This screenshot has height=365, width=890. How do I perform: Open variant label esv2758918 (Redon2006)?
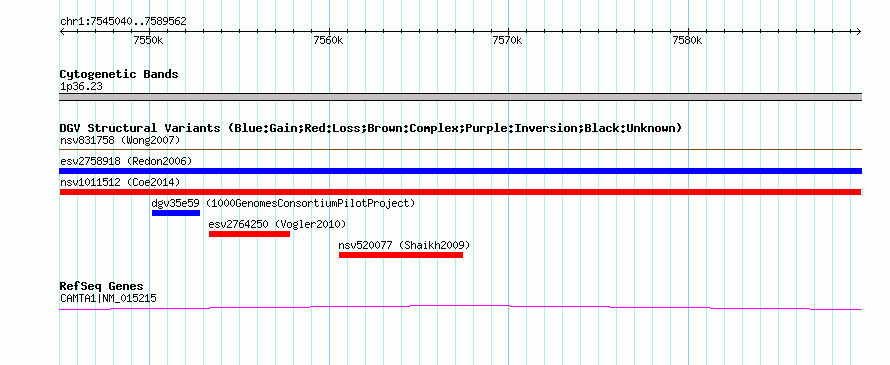pyautogui.click(x=126, y=161)
